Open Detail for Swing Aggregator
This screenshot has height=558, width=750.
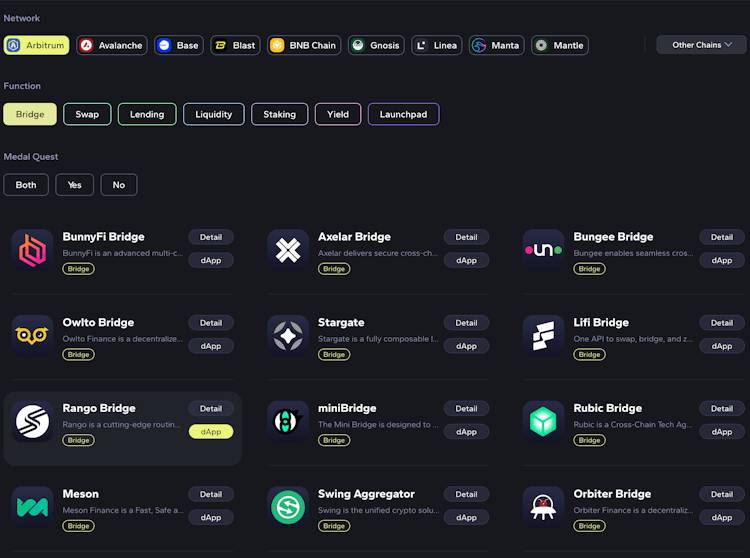click(466, 494)
